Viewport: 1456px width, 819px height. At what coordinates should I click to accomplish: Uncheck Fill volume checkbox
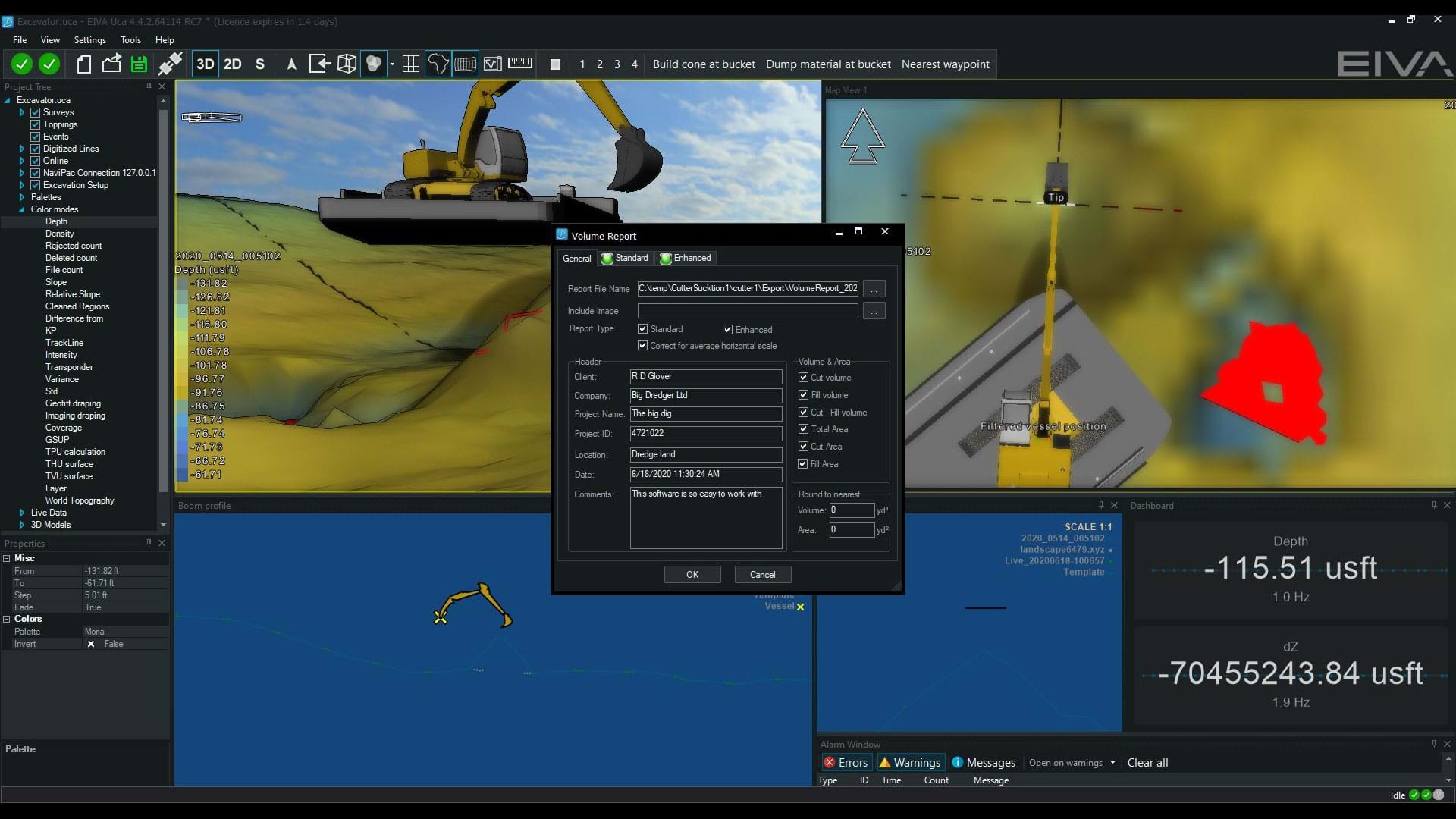click(803, 395)
